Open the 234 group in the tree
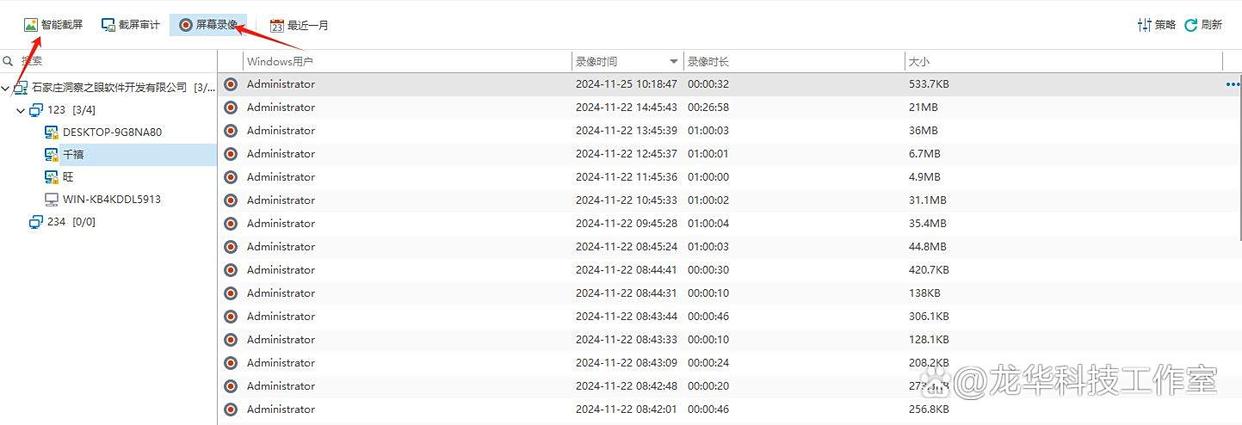The image size is (1242, 425). click(x=55, y=222)
